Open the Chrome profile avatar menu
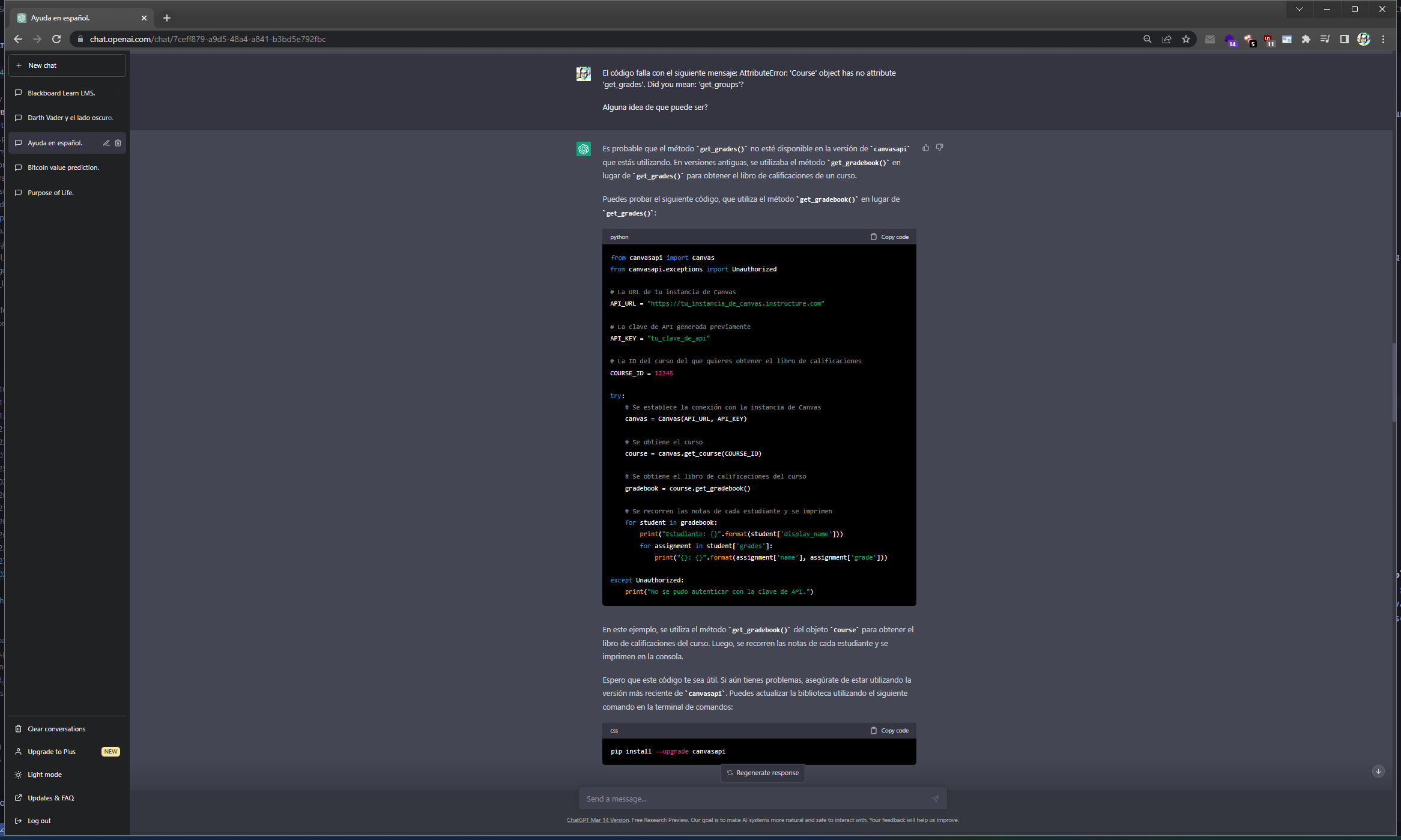This screenshot has width=1401, height=840. [x=1364, y=39]
